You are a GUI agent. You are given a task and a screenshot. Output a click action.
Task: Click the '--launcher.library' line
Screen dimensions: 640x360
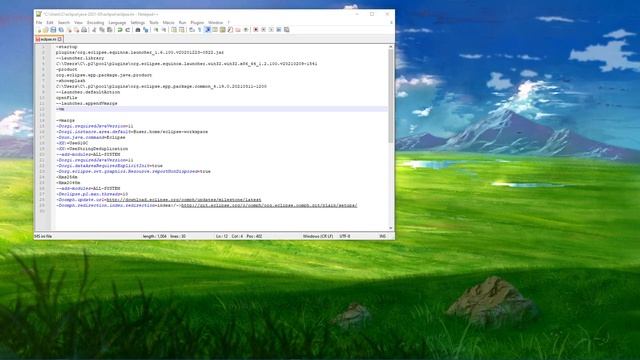coord(80,58)
